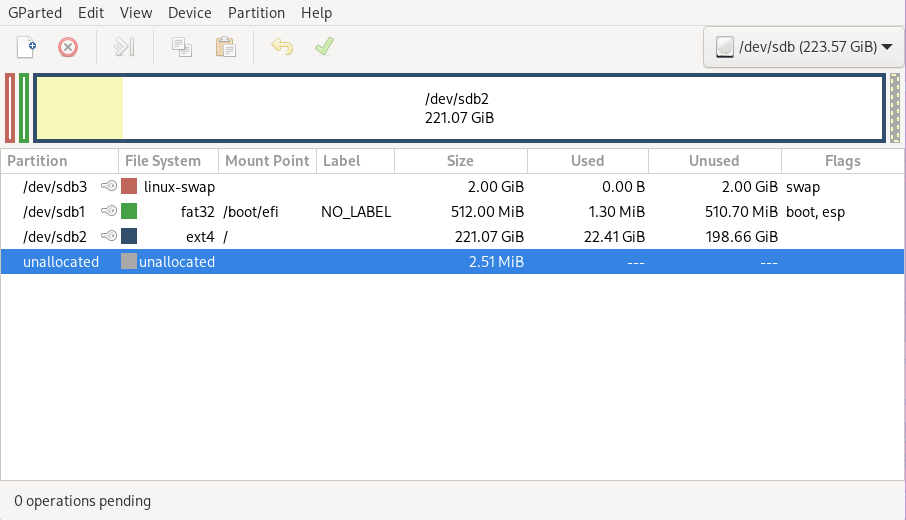This screenshot has height=520, width=906.
Task: Open the Device menu
Action: tap(190, 13)
